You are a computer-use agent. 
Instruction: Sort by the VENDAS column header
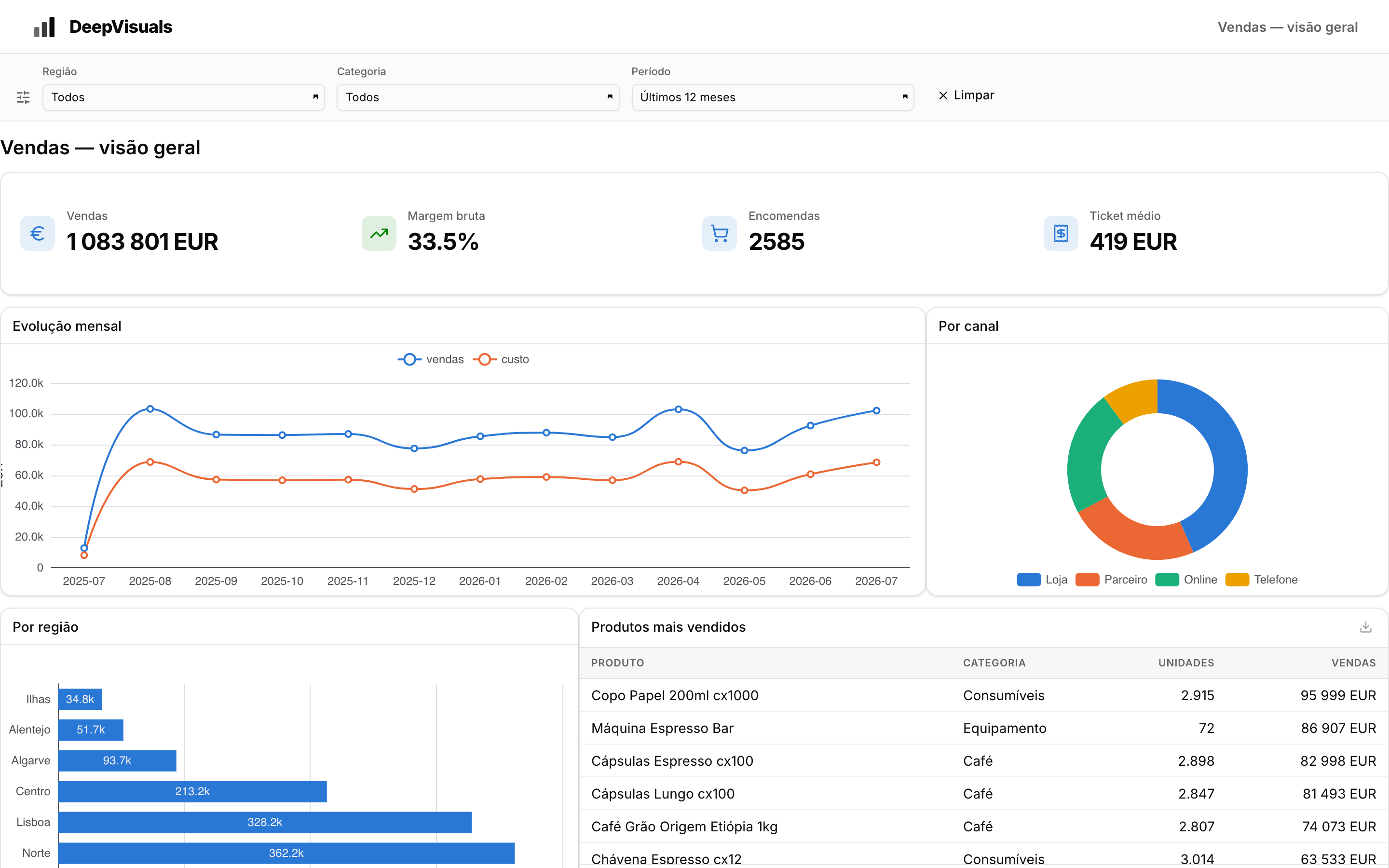tap(1353, 663)
